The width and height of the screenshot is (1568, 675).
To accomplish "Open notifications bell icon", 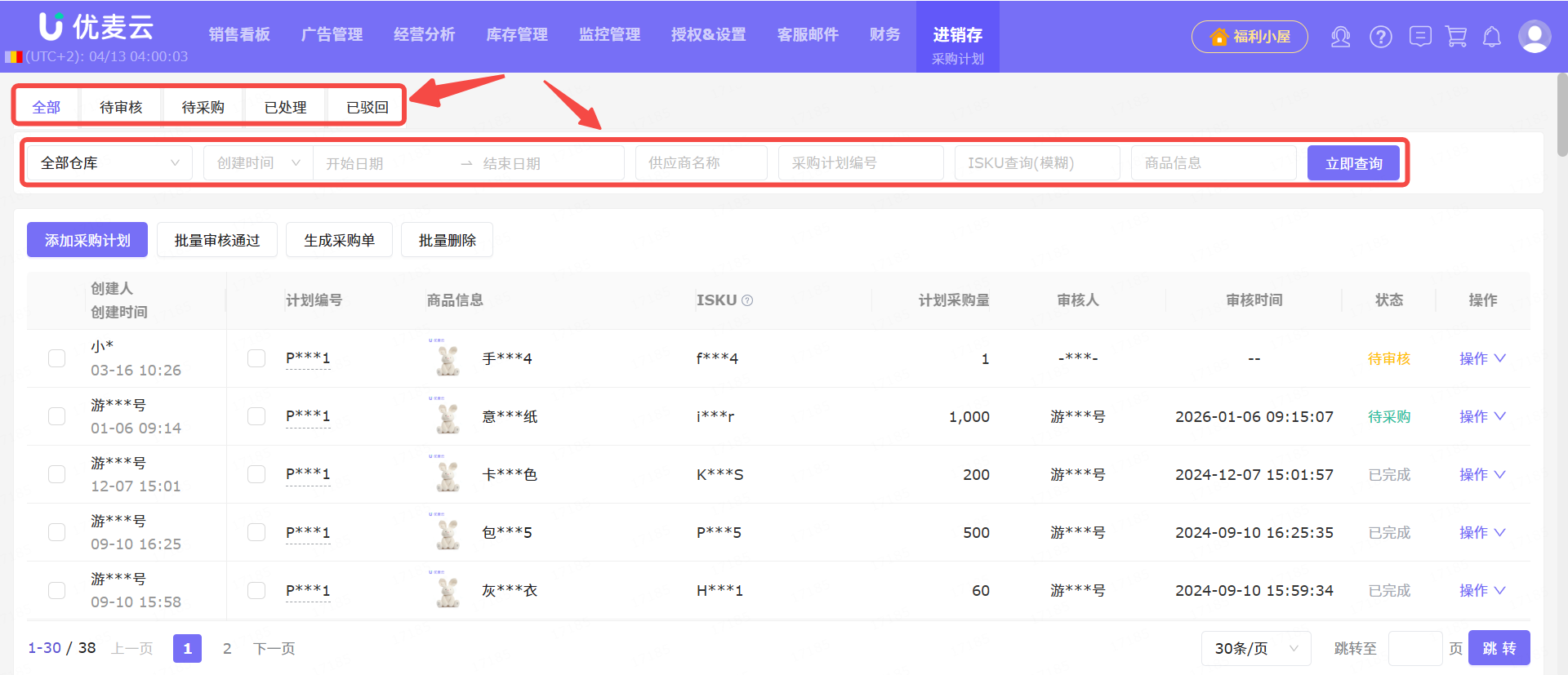I will [1492, 37].
